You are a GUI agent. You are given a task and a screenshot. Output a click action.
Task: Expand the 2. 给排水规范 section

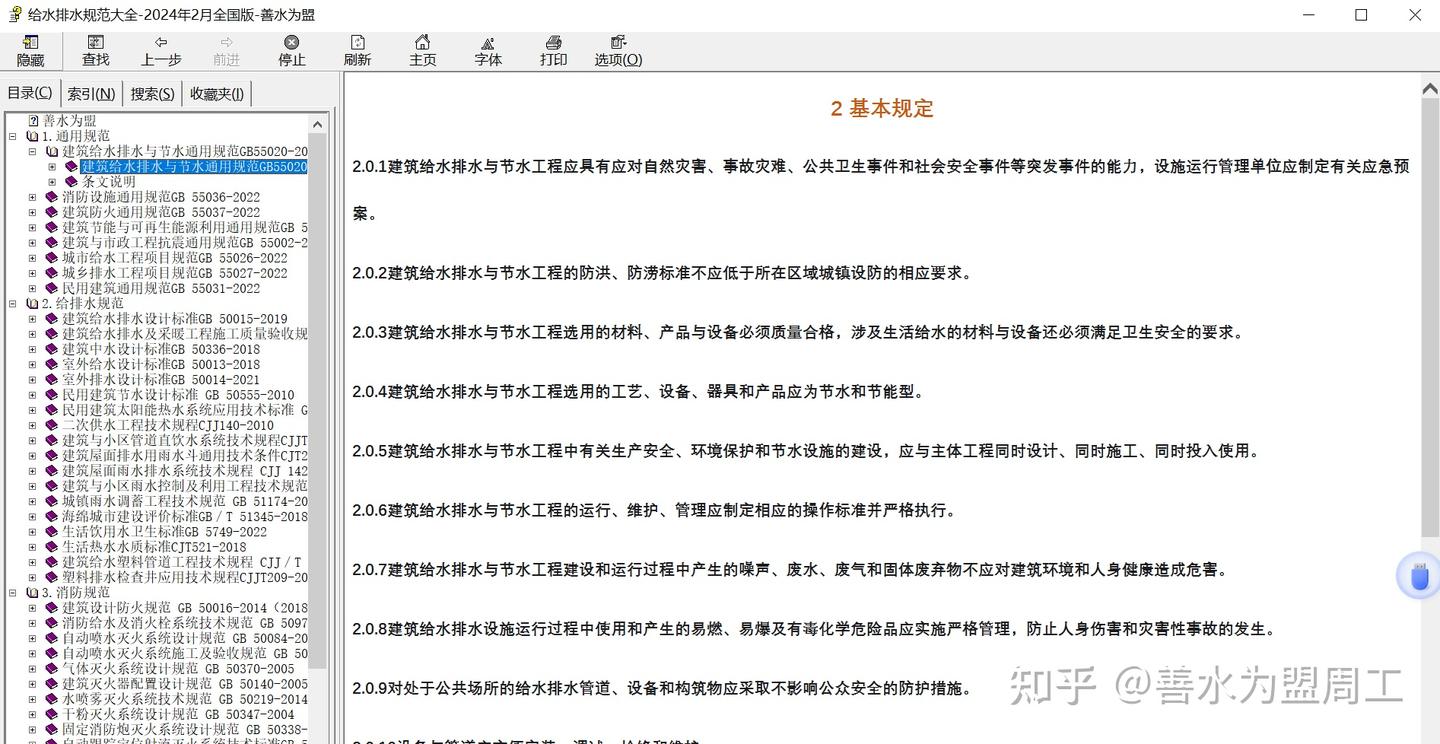tap(10, 303)
